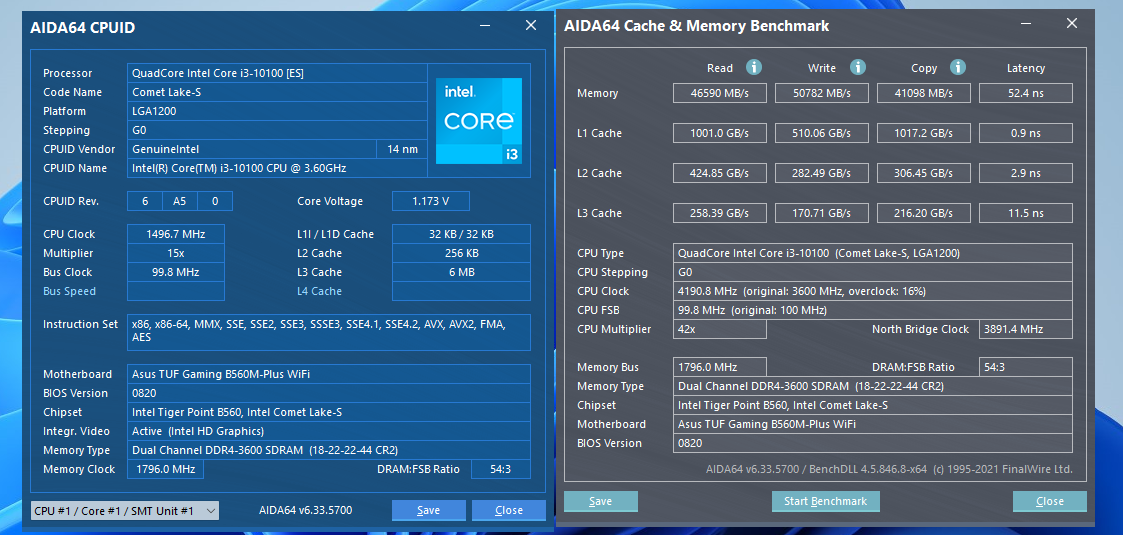Click the L1 Cache Write value 510.06 GB/s
Image resolution: width=1123 pixels, height=535 pixels.
point(821,133)
